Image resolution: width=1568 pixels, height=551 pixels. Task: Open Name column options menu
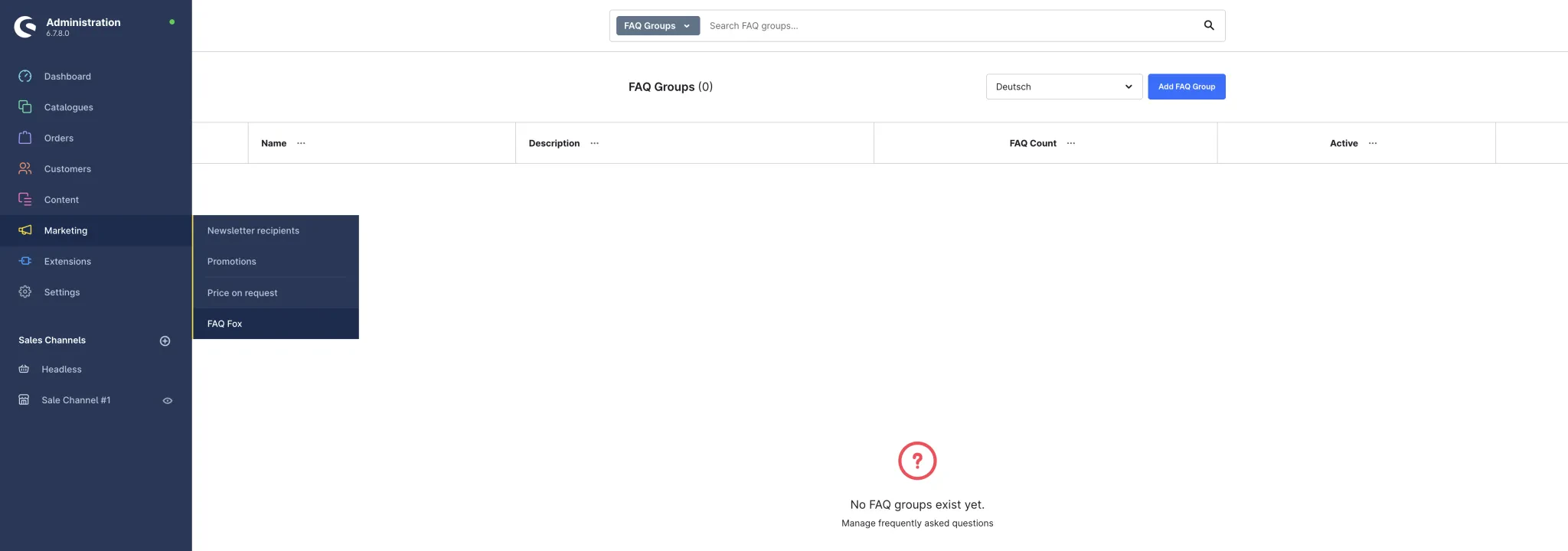coord(301,143)
